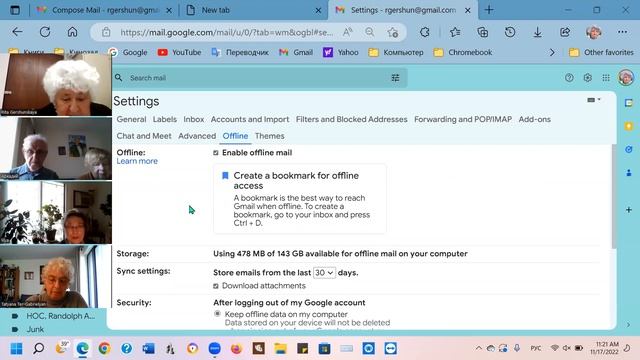640x360 pixels.
Task: Open Google bookmark in favorites bar
Action: click(128, 52)
